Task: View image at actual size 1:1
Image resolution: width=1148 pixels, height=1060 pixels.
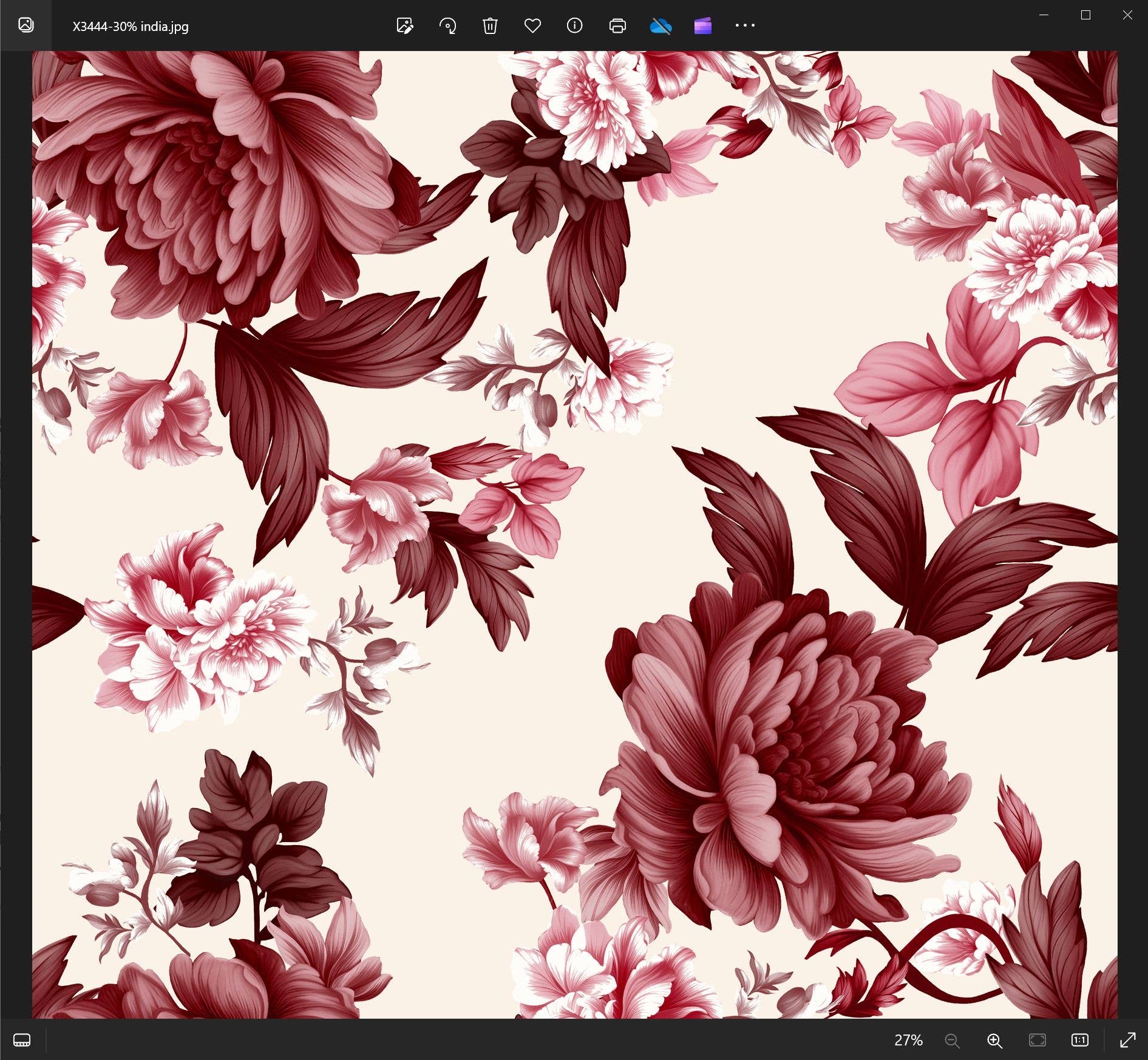Action: (1079, 1040)
